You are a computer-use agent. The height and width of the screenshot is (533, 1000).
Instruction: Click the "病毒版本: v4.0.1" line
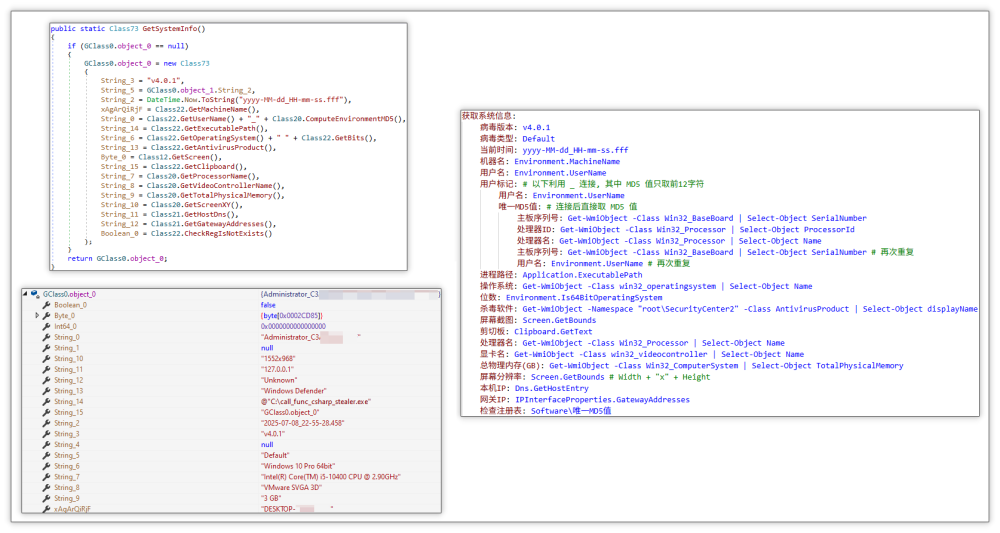515,127
